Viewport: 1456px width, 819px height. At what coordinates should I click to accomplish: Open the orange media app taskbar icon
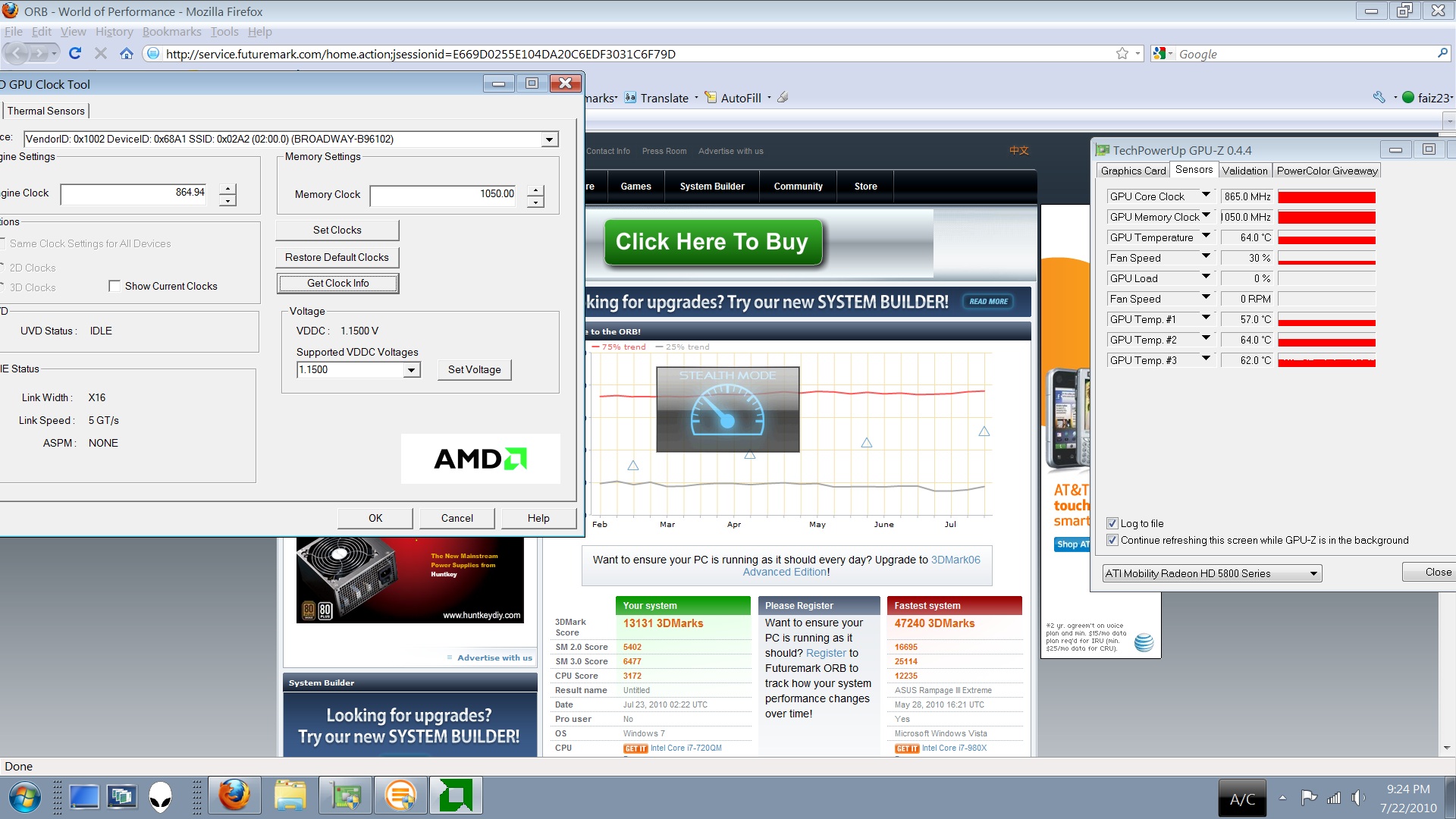[x=400, y=796]
